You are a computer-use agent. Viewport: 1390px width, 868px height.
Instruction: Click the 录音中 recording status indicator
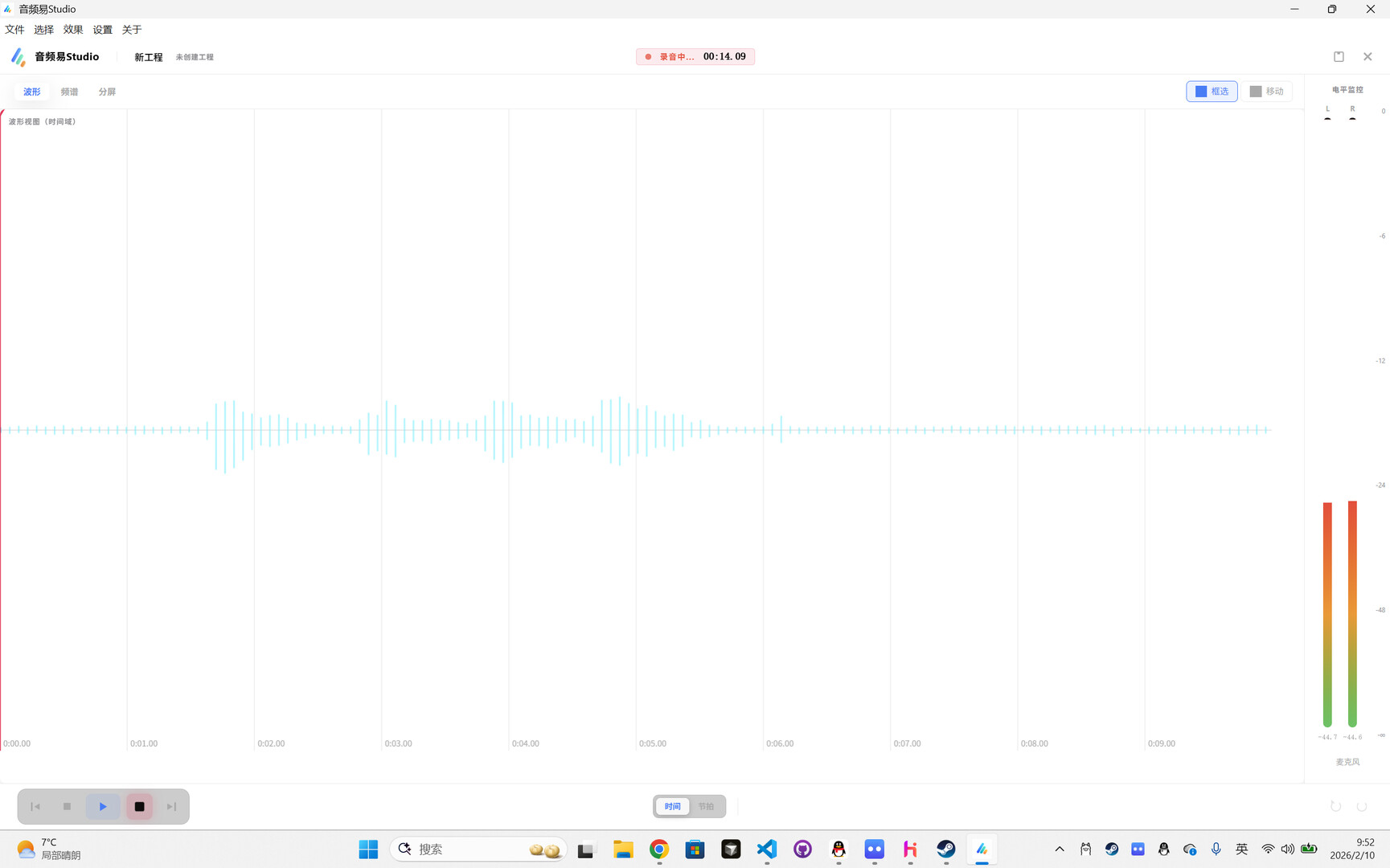674,56
